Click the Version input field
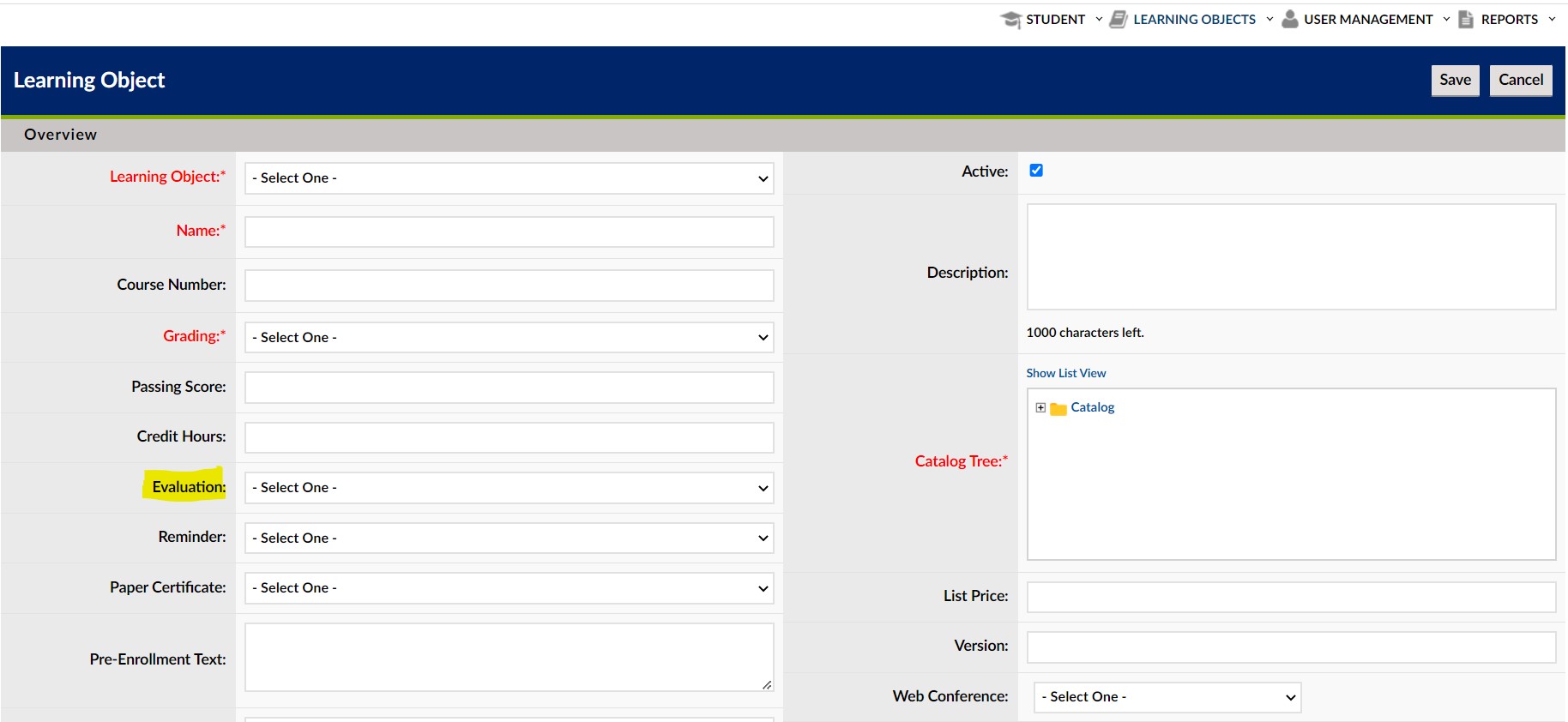Viewport: 1568px width, 722px height. click(1291, 647)
